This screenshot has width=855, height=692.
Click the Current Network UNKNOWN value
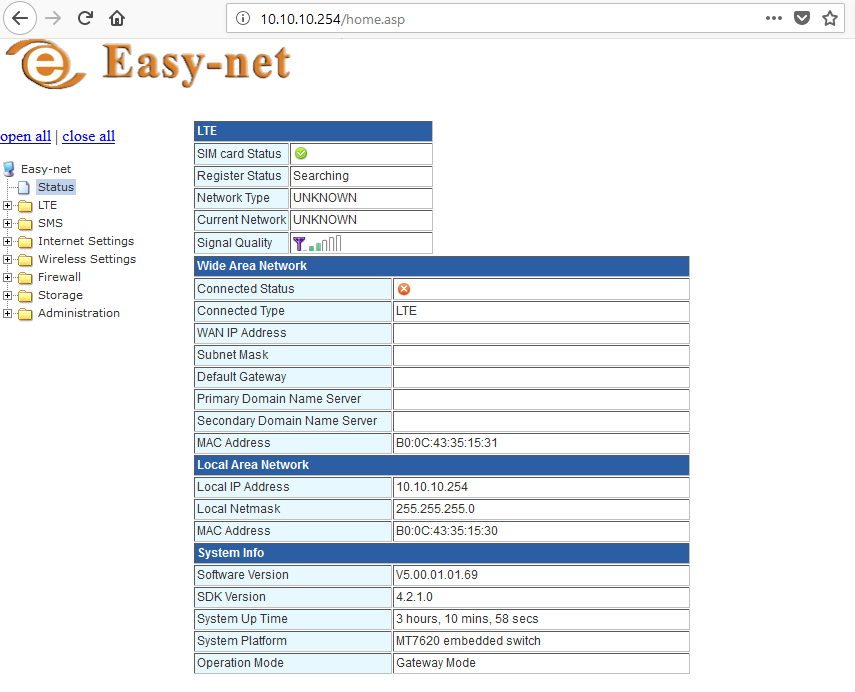(x=325, y=220)
